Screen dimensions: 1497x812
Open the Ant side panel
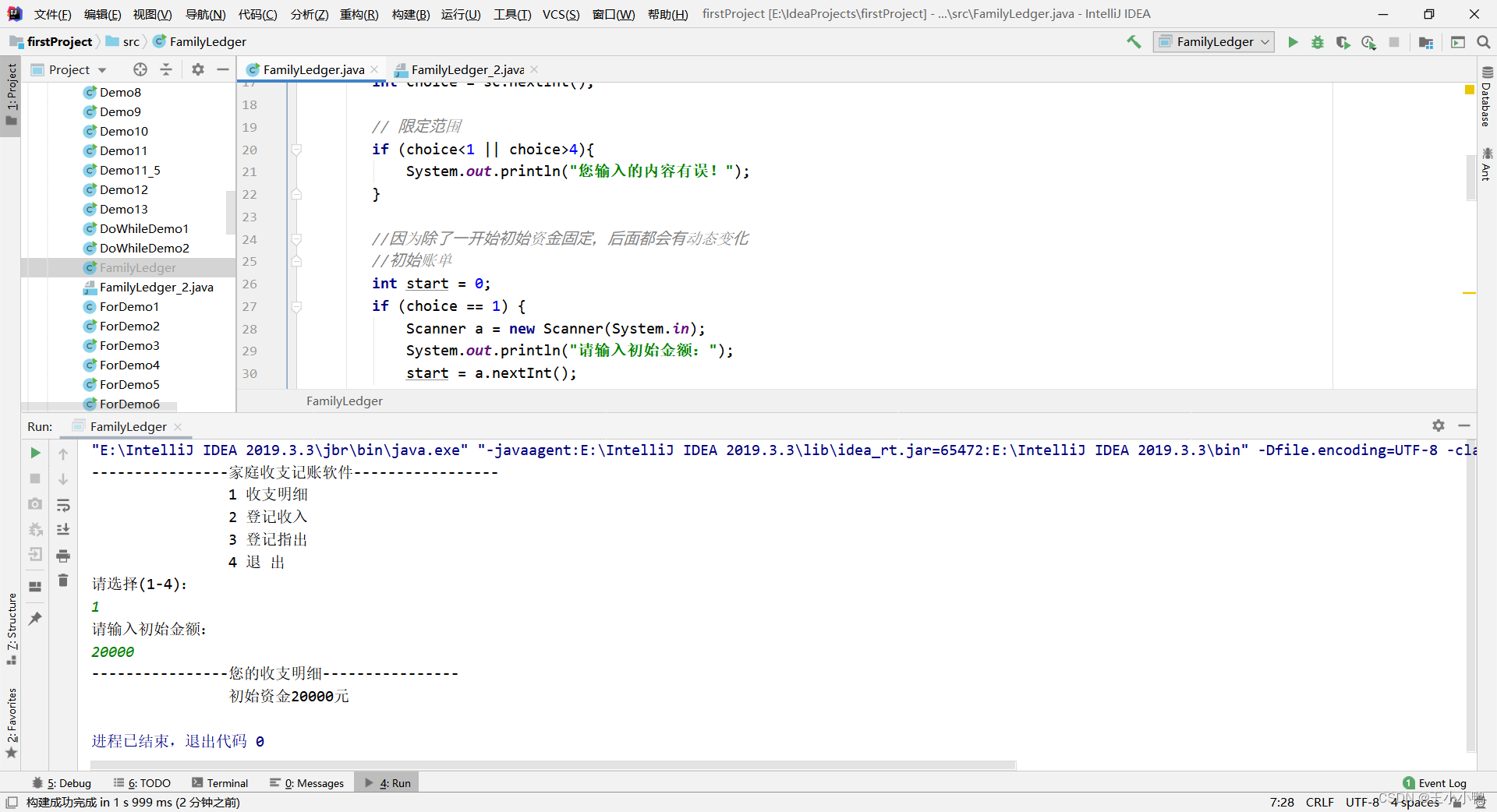pos(1486,164)
